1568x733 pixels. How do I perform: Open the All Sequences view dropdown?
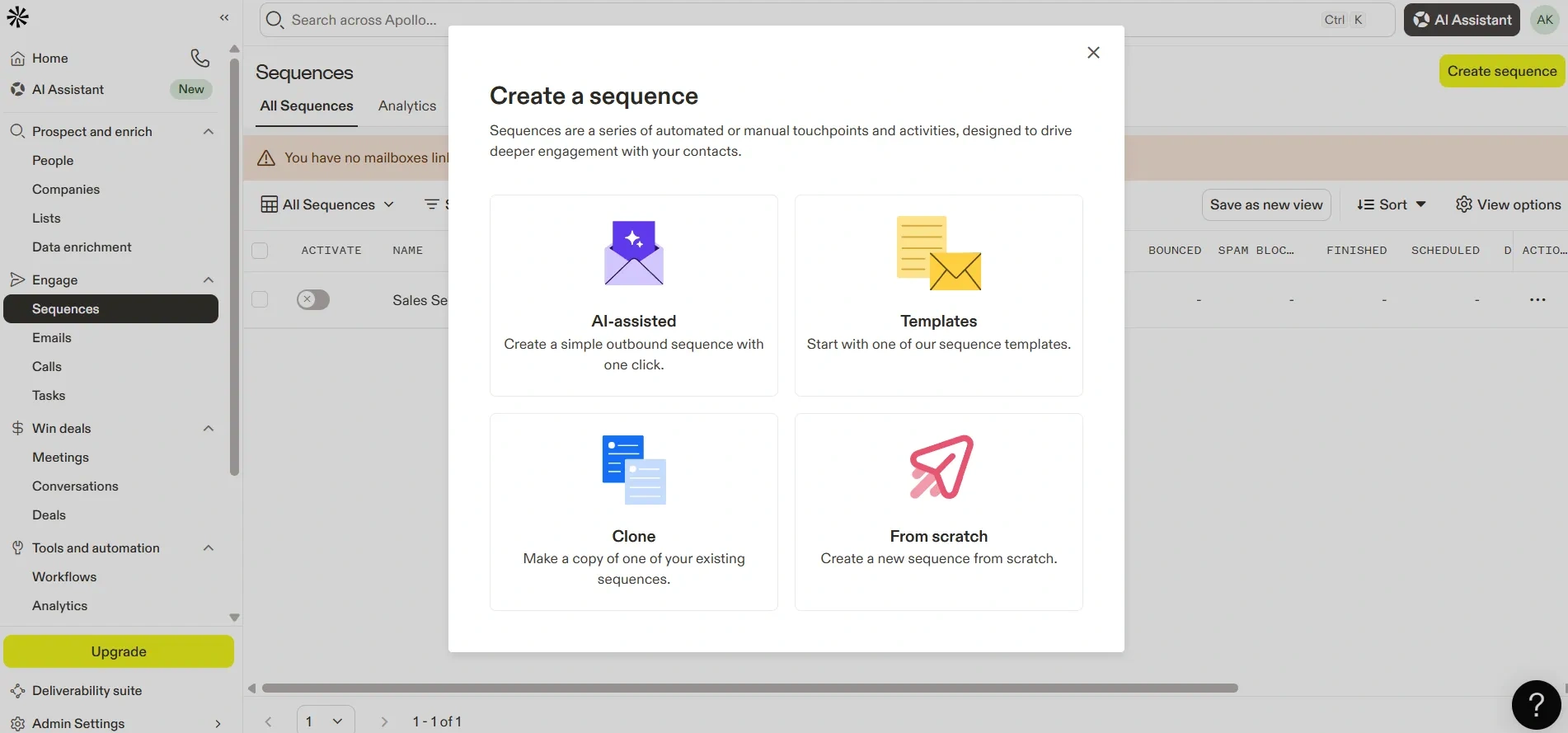point(328,204)
